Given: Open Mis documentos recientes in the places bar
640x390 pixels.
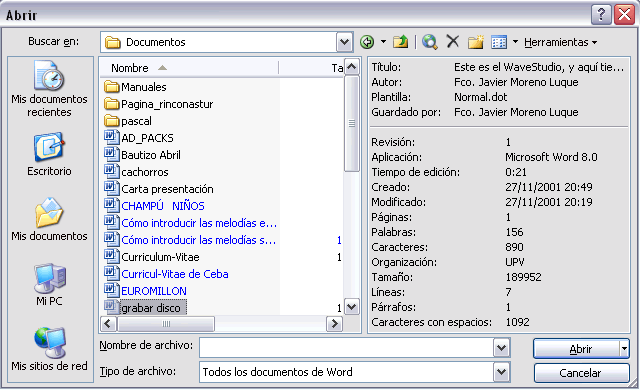Looking at the screenshot, I should coord(49,89).
